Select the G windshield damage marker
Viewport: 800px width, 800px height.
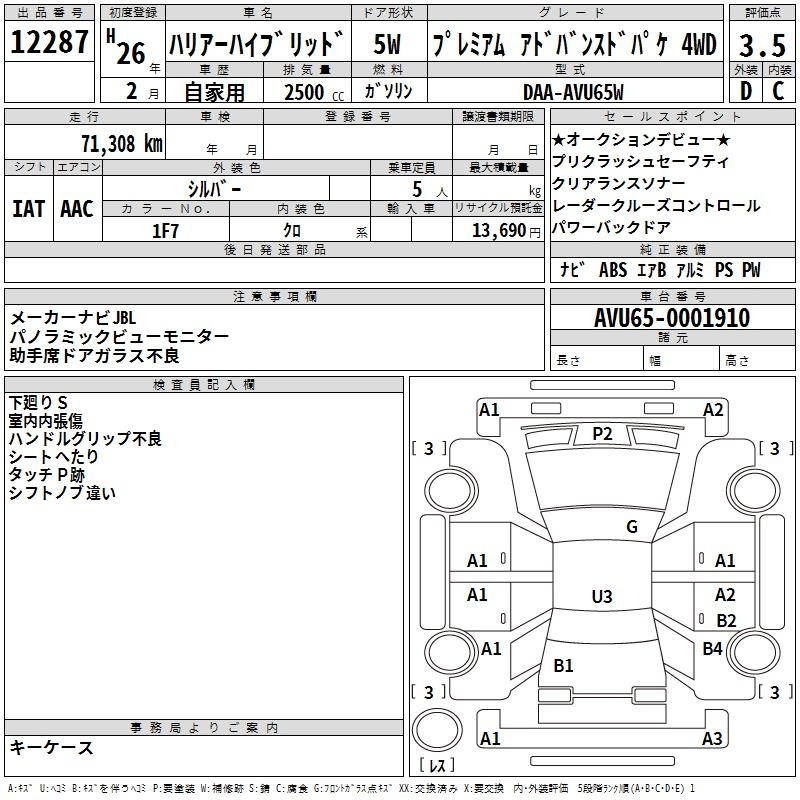631,527
